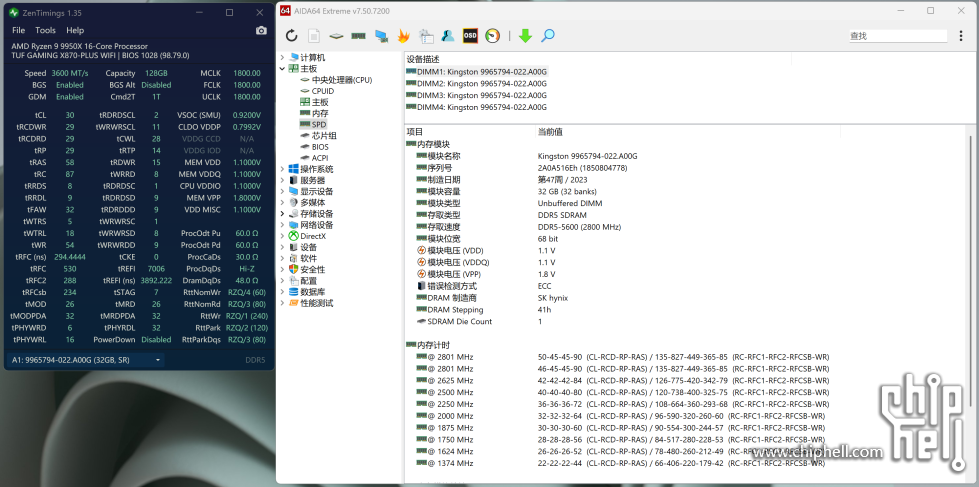
Task: Click the Report page icon in AIDA64
Action: pos(314,36)
